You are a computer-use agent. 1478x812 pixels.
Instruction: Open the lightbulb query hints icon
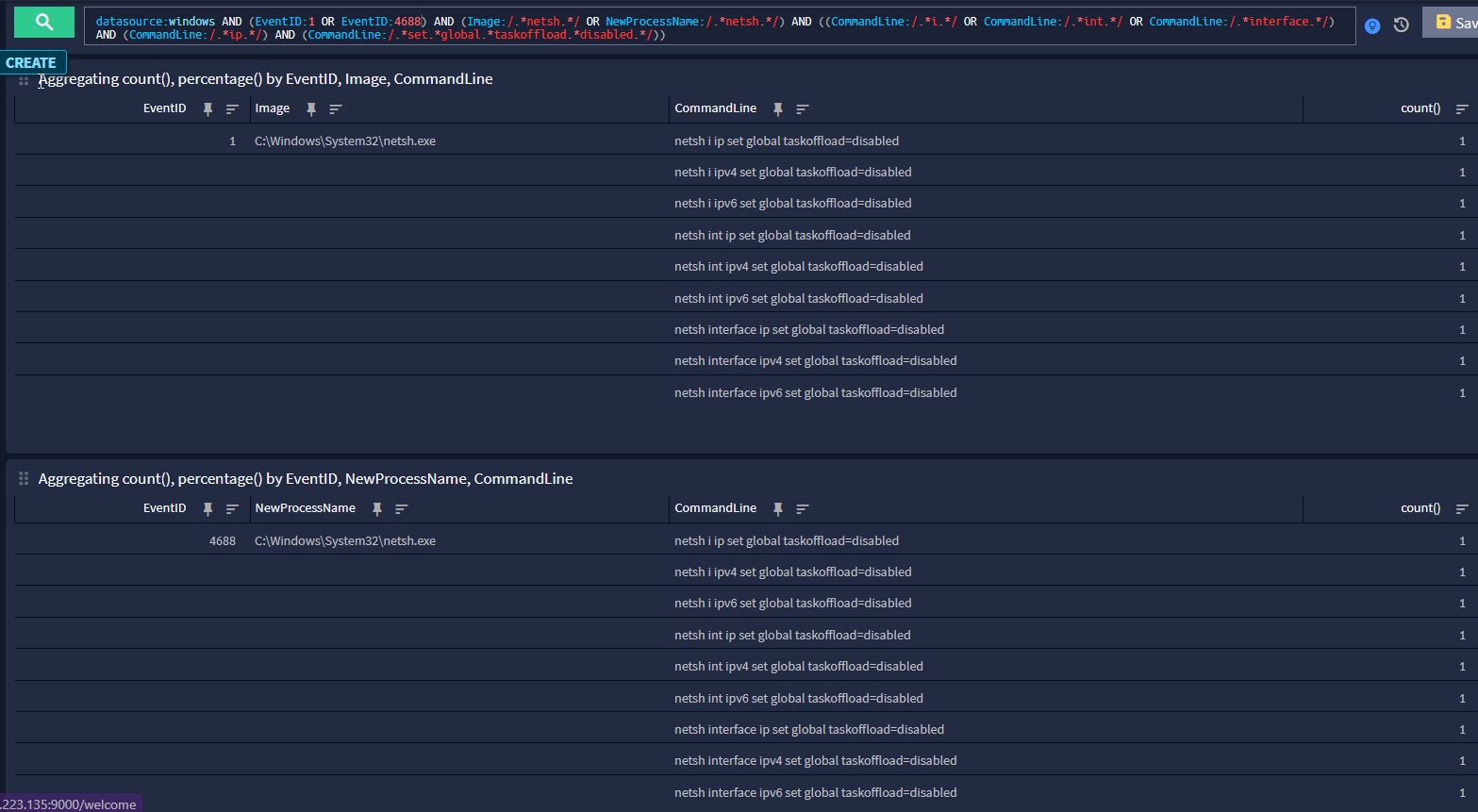(x=1372, y=25)
